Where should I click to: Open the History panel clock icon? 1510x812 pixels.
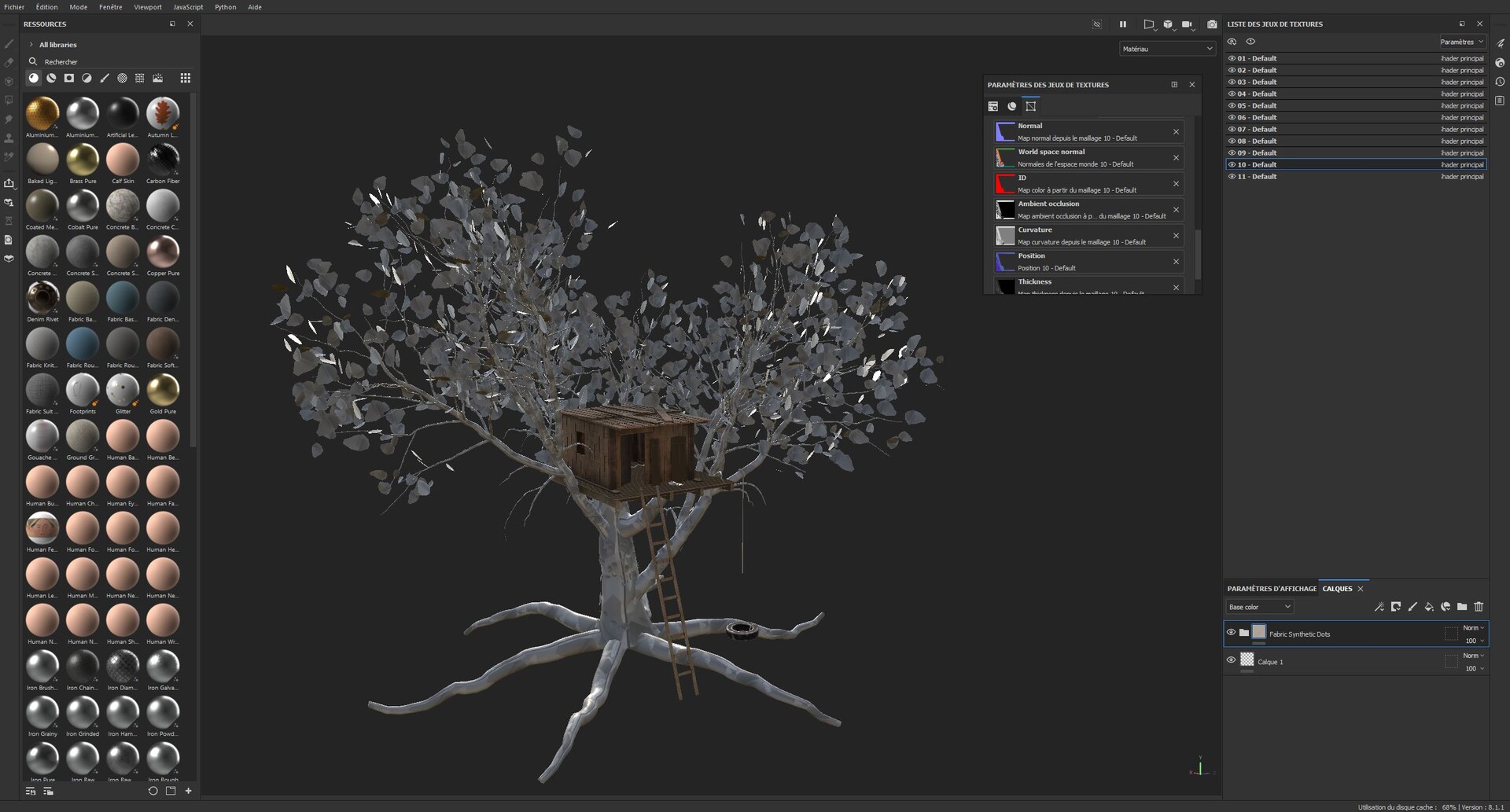pyautogui.click(x=1500, y=82)
